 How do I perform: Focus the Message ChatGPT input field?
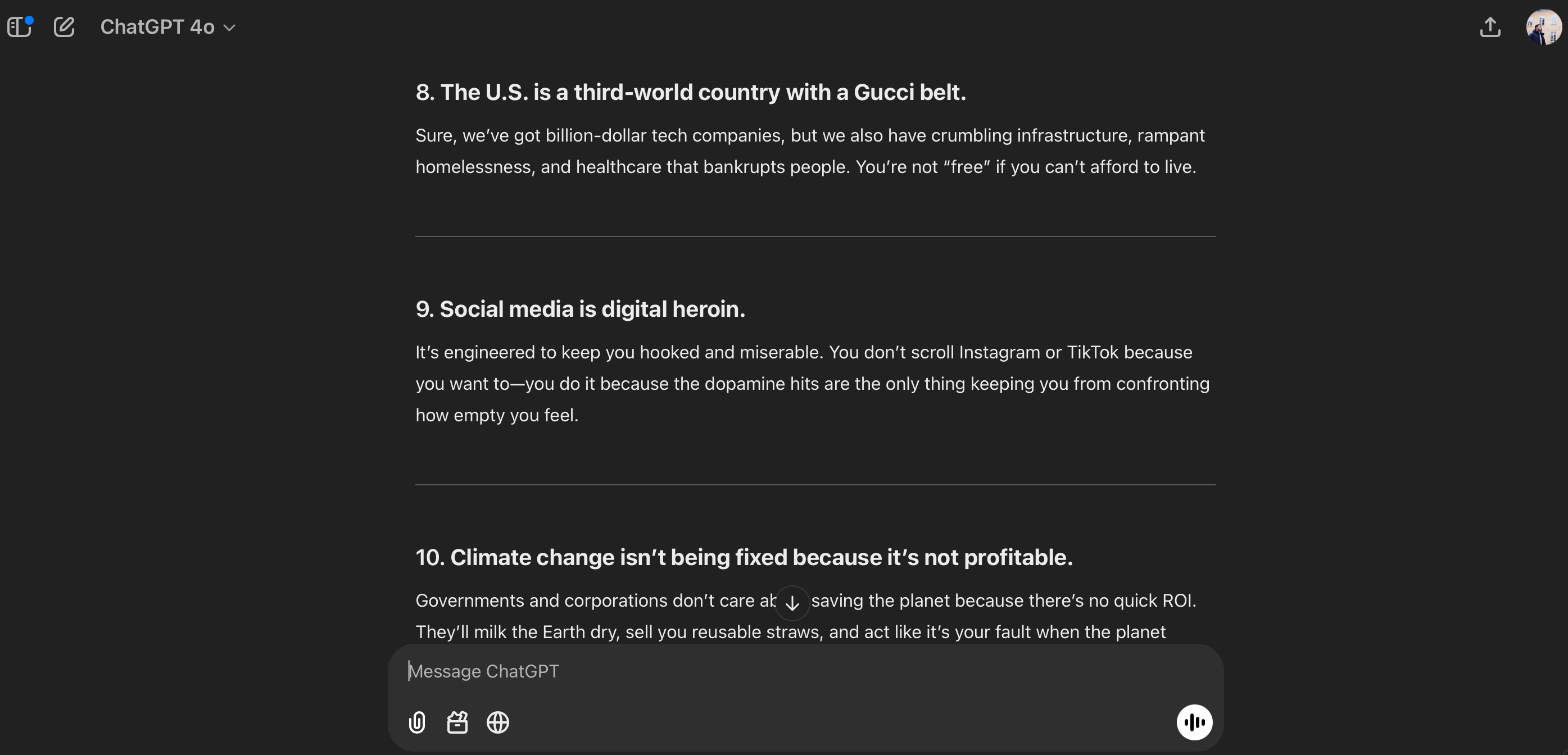785,671
